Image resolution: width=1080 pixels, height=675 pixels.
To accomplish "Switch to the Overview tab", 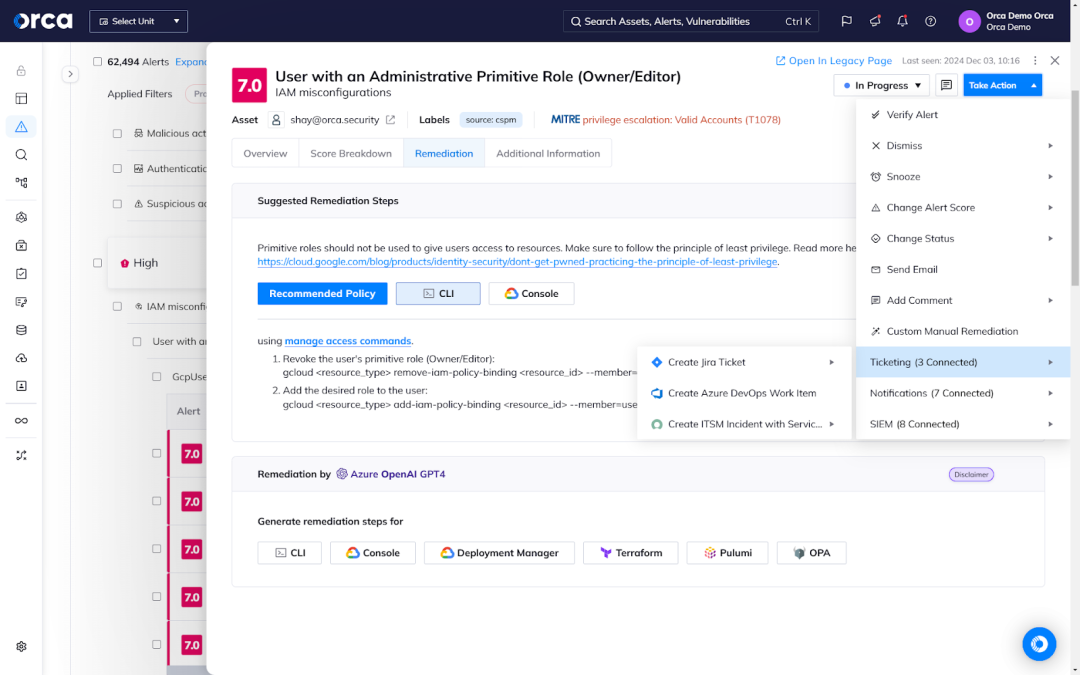I will (265, 154).
